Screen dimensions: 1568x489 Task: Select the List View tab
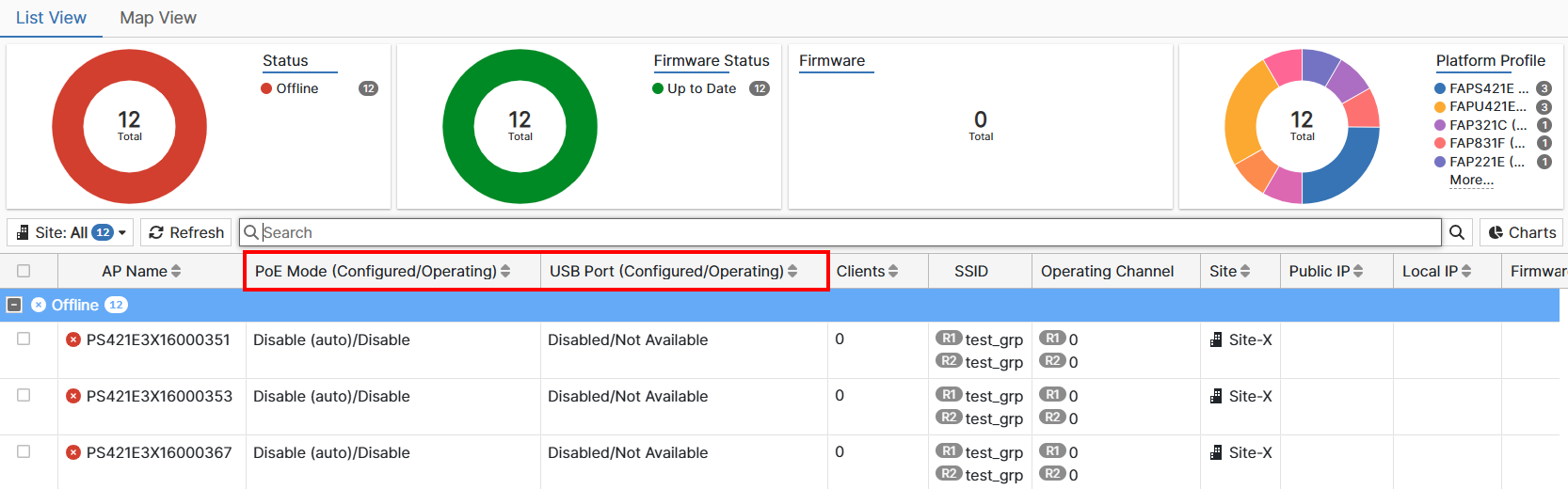pyautogui.click(x=51, y=18)
